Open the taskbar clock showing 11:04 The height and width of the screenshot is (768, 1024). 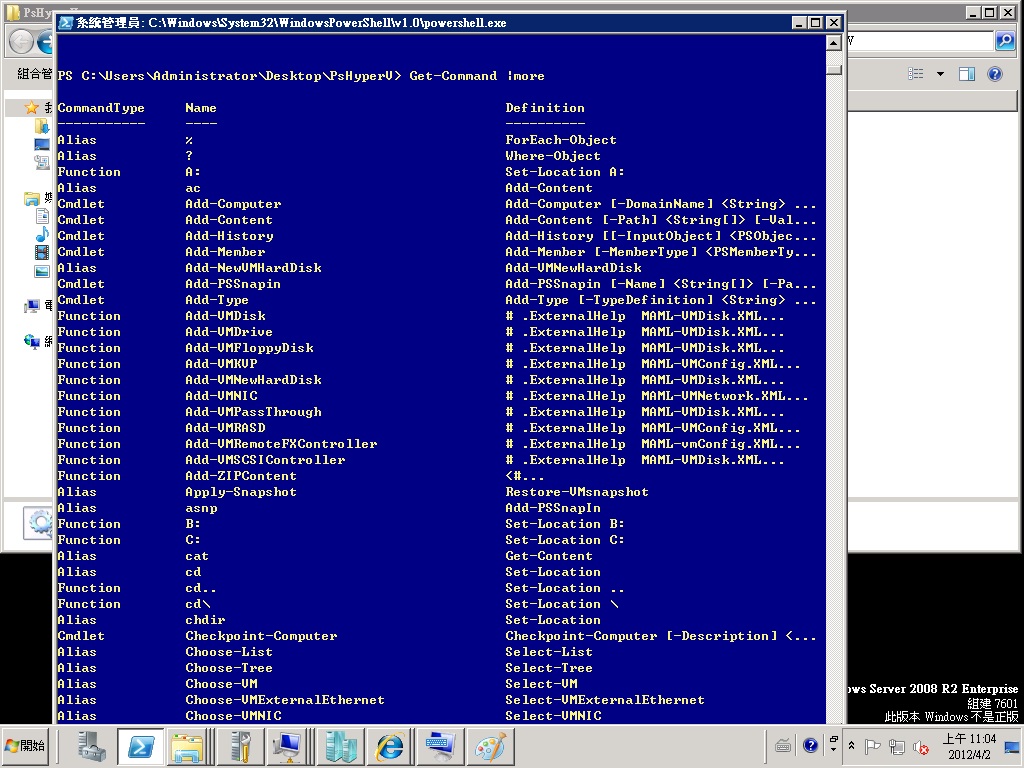coord(967,746)
